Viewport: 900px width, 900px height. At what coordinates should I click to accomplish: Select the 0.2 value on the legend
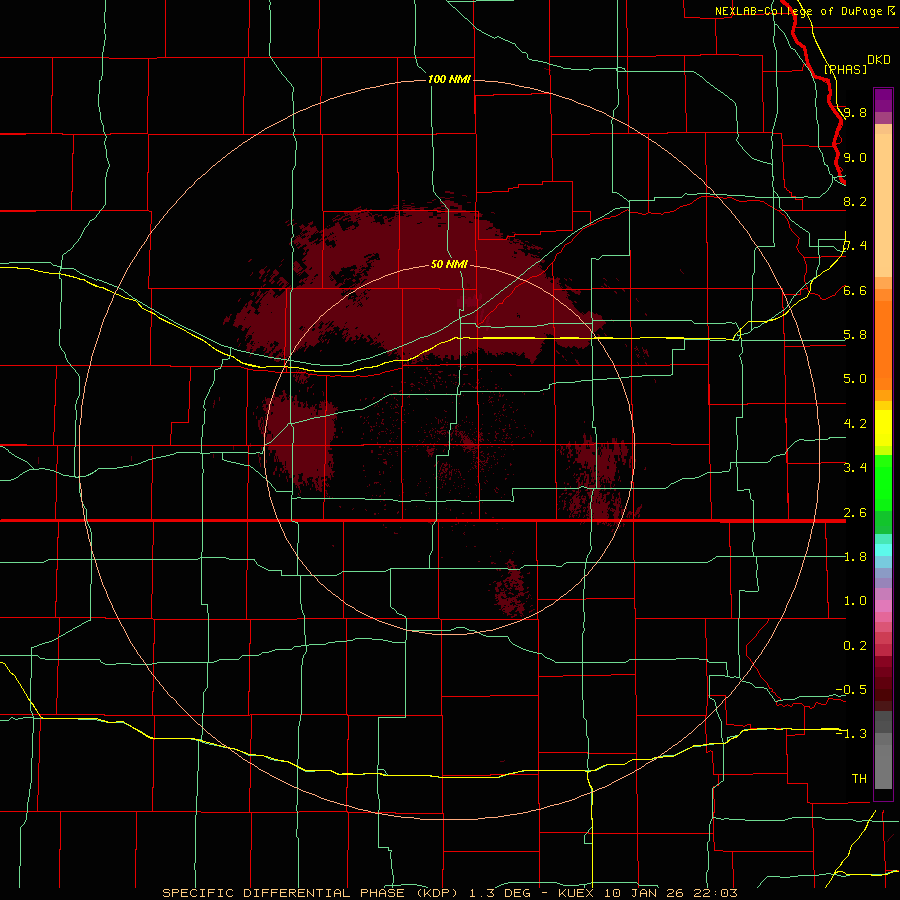pos(855,645)
